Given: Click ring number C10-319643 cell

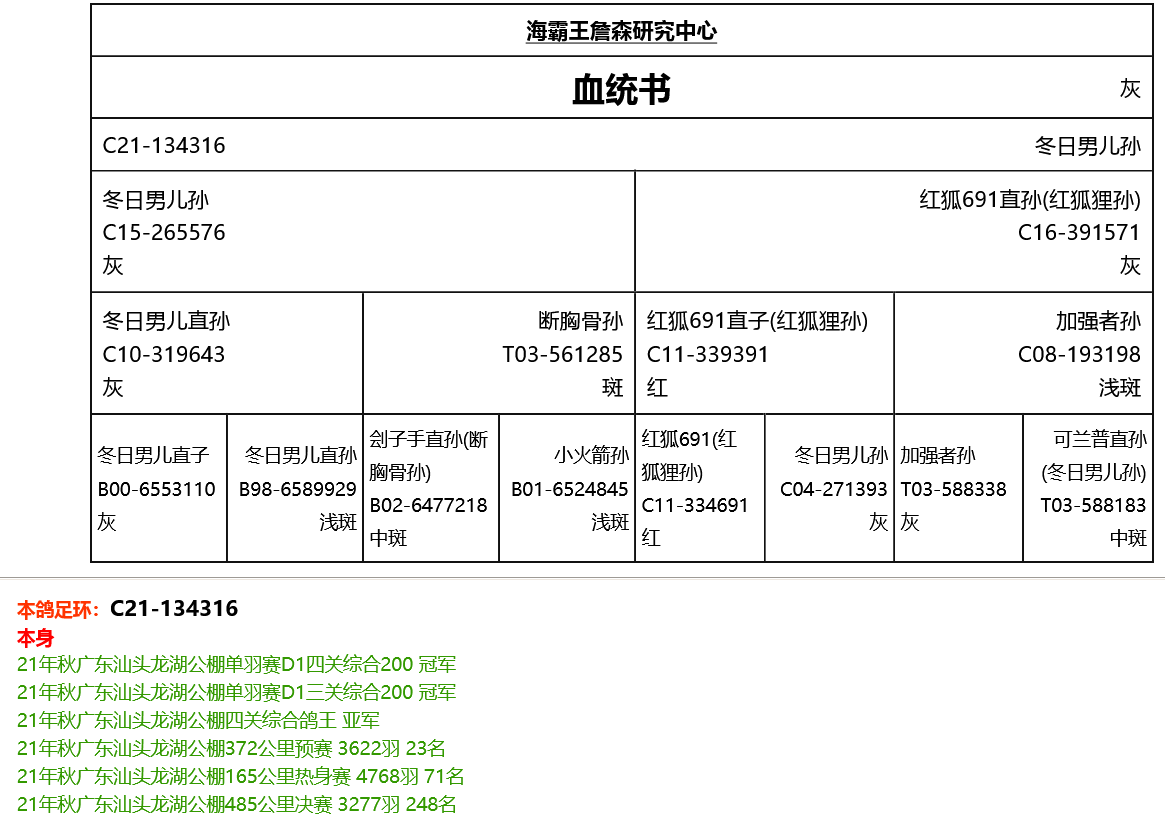Looking at the screenshot, I should pyautogui.click(x=164, y=355).
